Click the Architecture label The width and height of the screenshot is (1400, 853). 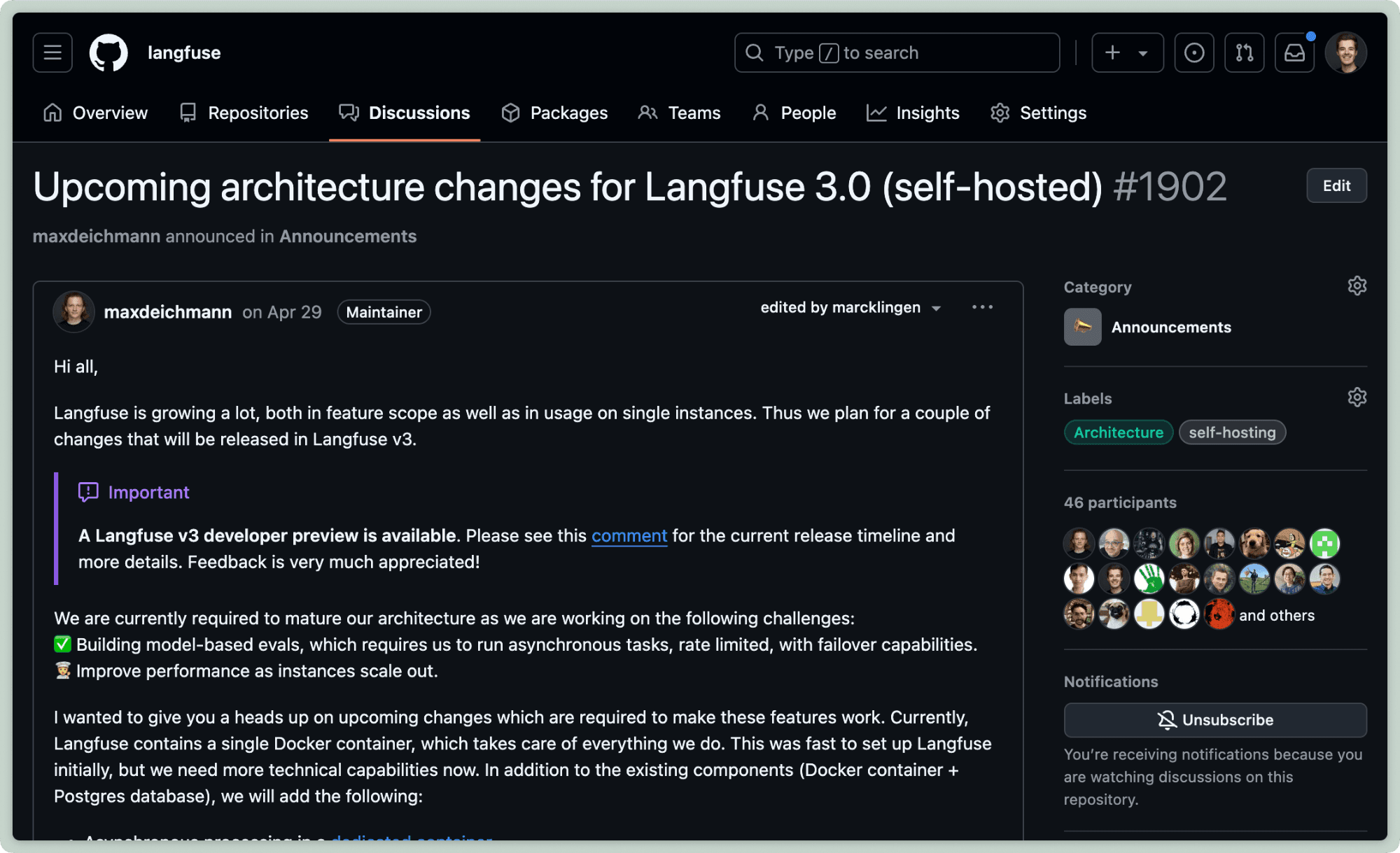[1117, 432]
